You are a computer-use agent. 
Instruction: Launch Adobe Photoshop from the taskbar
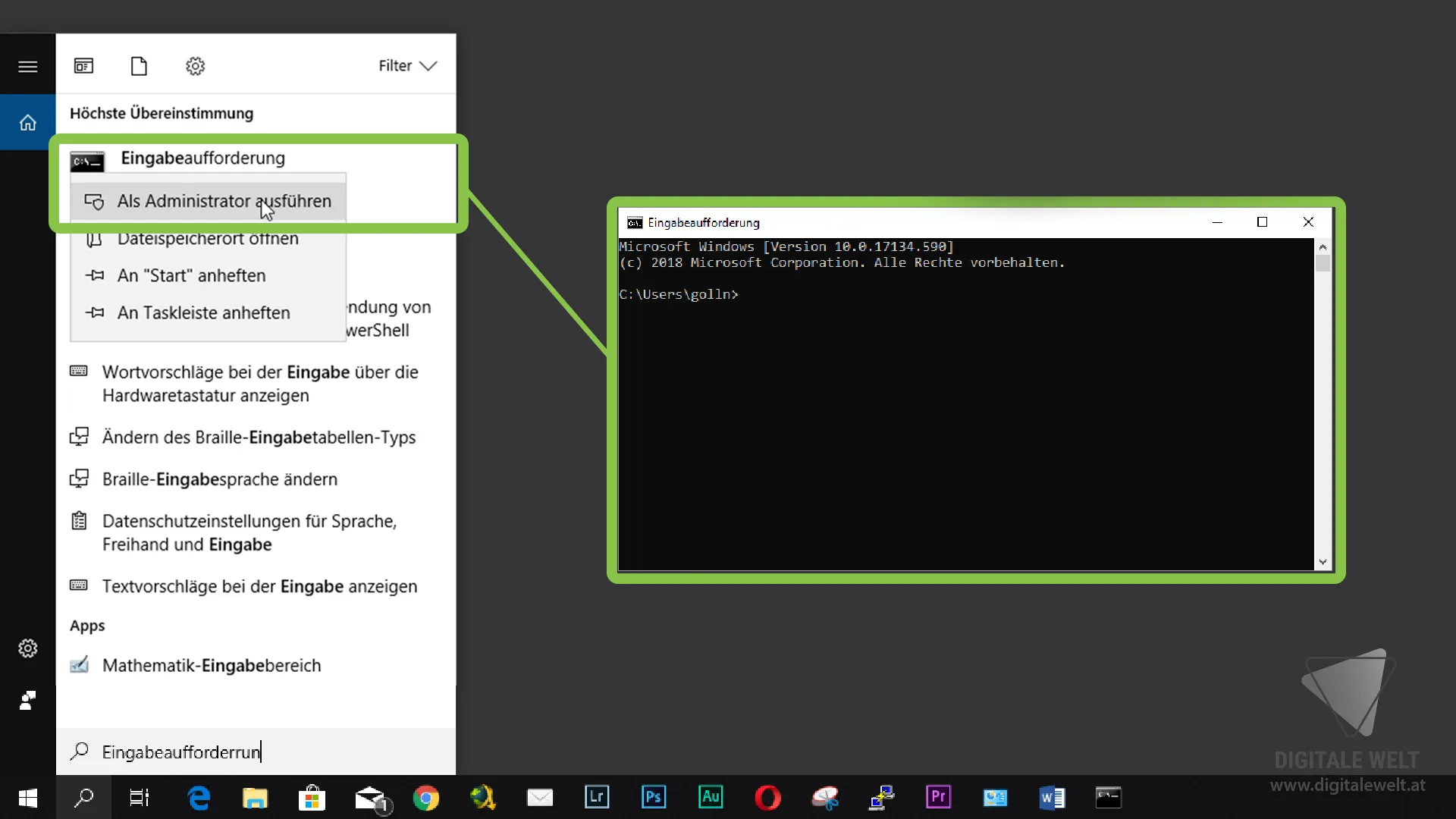pyautogui.click(x=654, y=797)
